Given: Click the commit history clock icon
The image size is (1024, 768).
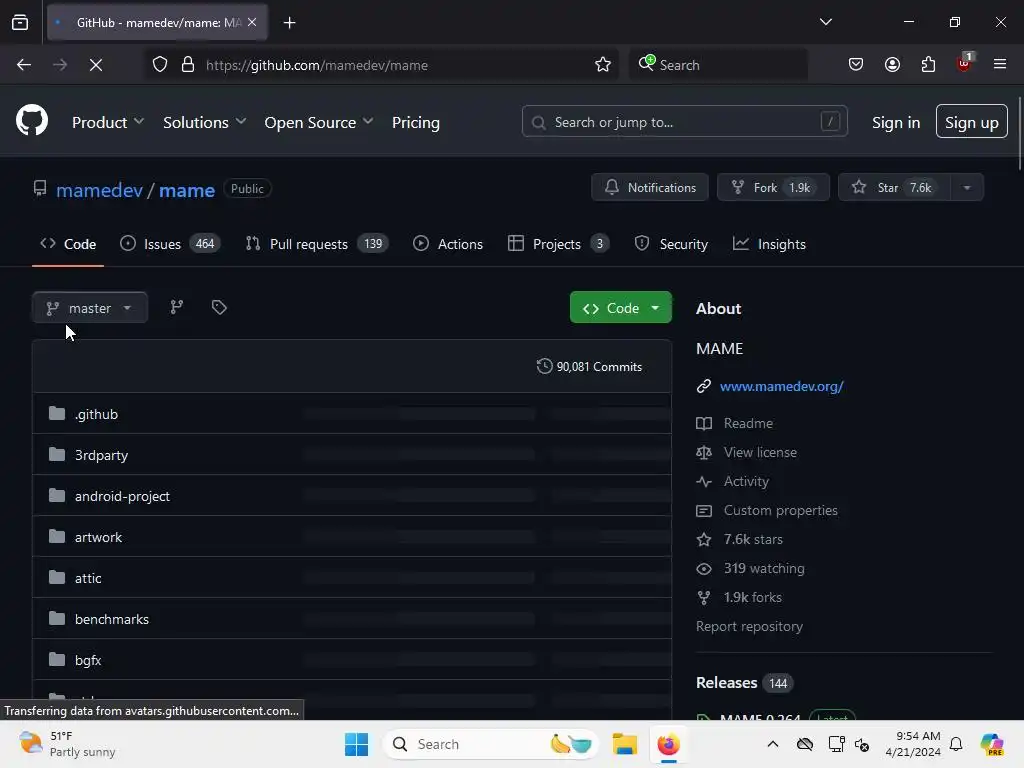Looking at the screenshot, I should coord(544,366).
